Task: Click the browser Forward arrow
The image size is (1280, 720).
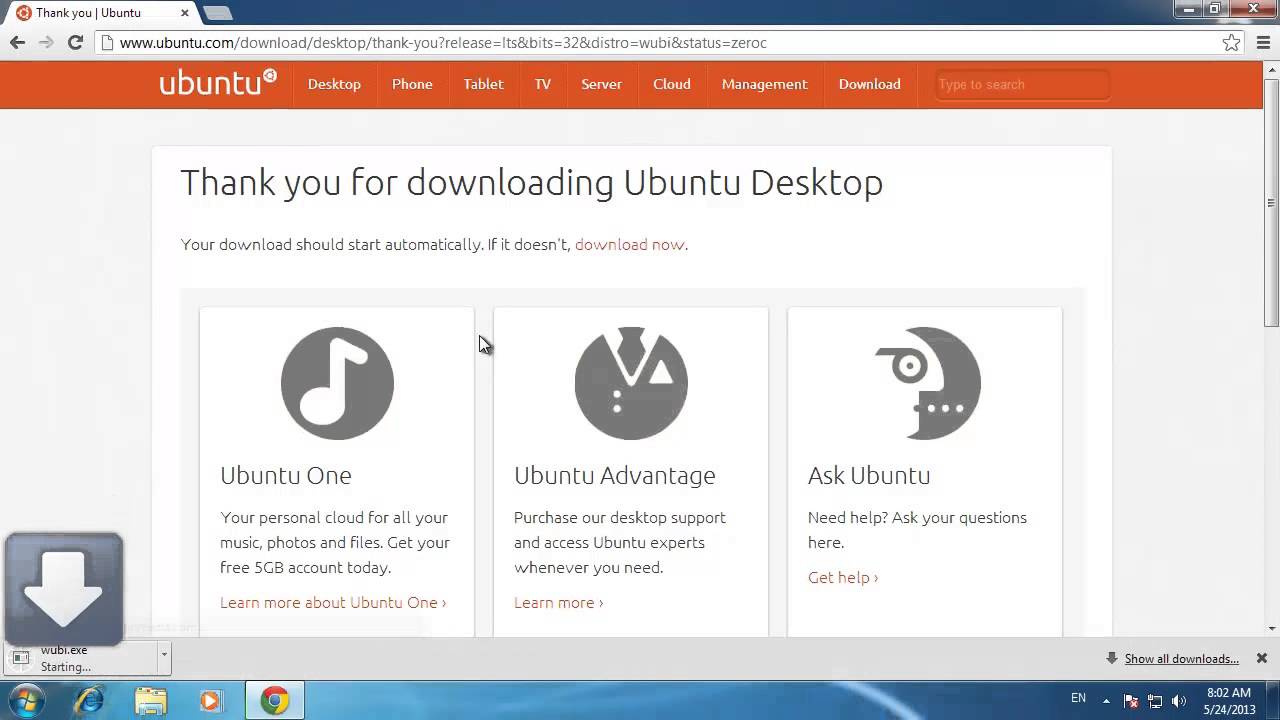Action: tap(46, 42)
